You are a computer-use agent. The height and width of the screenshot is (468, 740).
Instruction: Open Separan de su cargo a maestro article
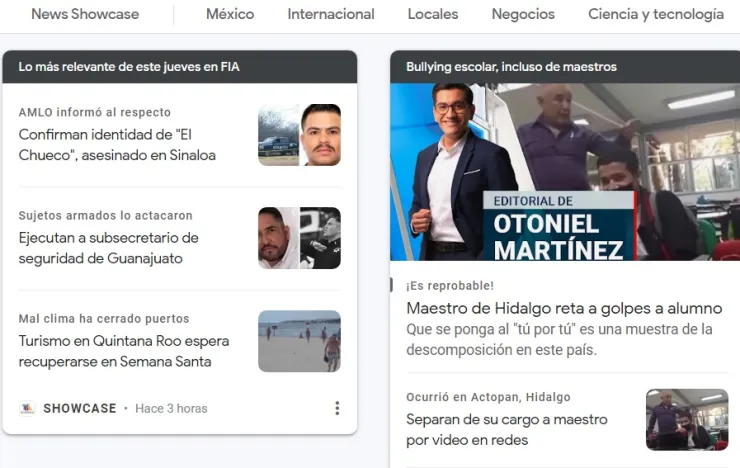(x=507, y=429)
